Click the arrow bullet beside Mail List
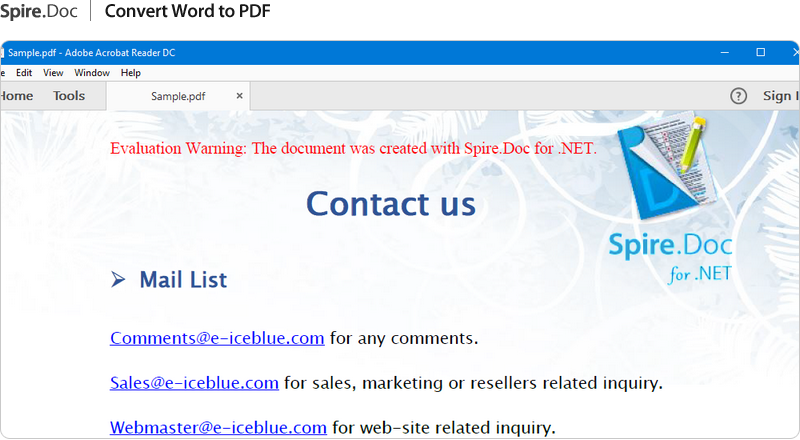Screen dimensions: 800x440 pos(119,280)
